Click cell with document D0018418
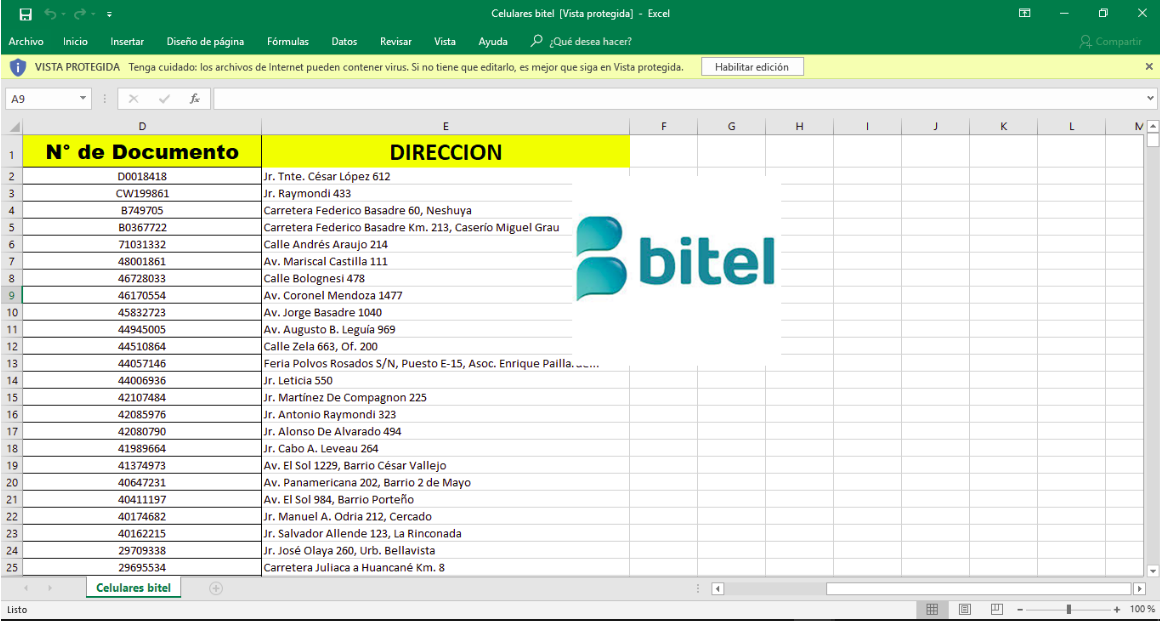This screenshot has height=621, width=1160. pos(142,176)
